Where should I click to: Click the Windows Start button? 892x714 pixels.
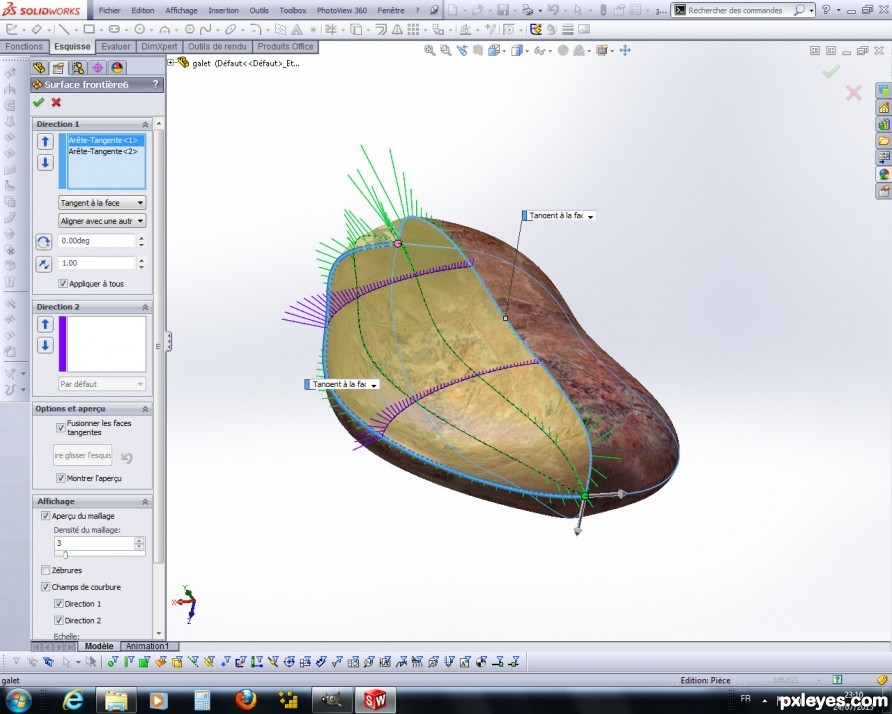[17, 700]
